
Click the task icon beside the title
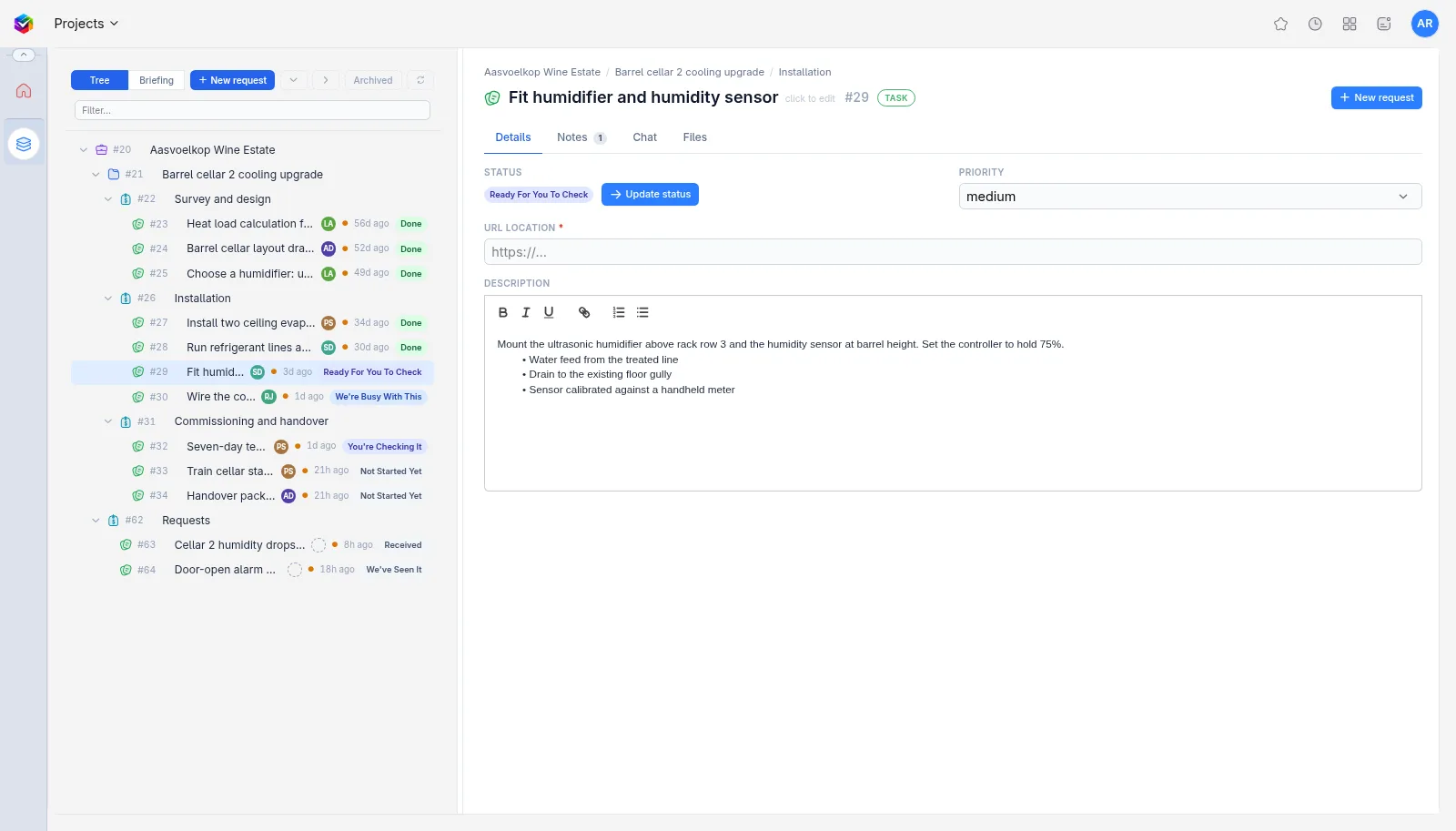pos(492,97)
